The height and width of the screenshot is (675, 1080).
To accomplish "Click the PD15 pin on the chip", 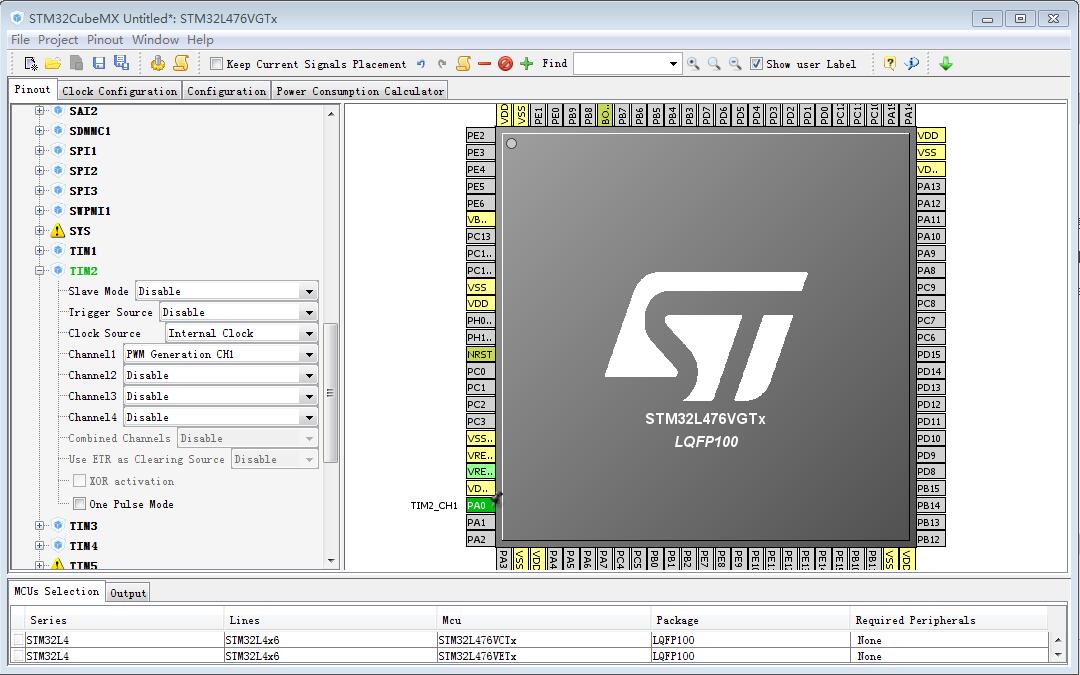I will pos(931,354).
